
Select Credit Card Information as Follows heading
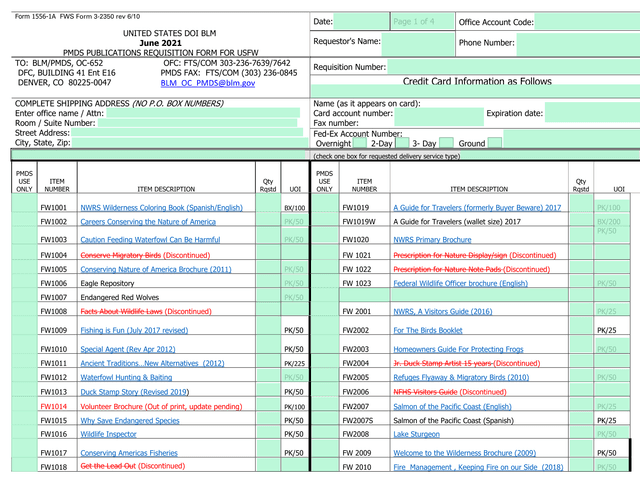pos(477,81)
